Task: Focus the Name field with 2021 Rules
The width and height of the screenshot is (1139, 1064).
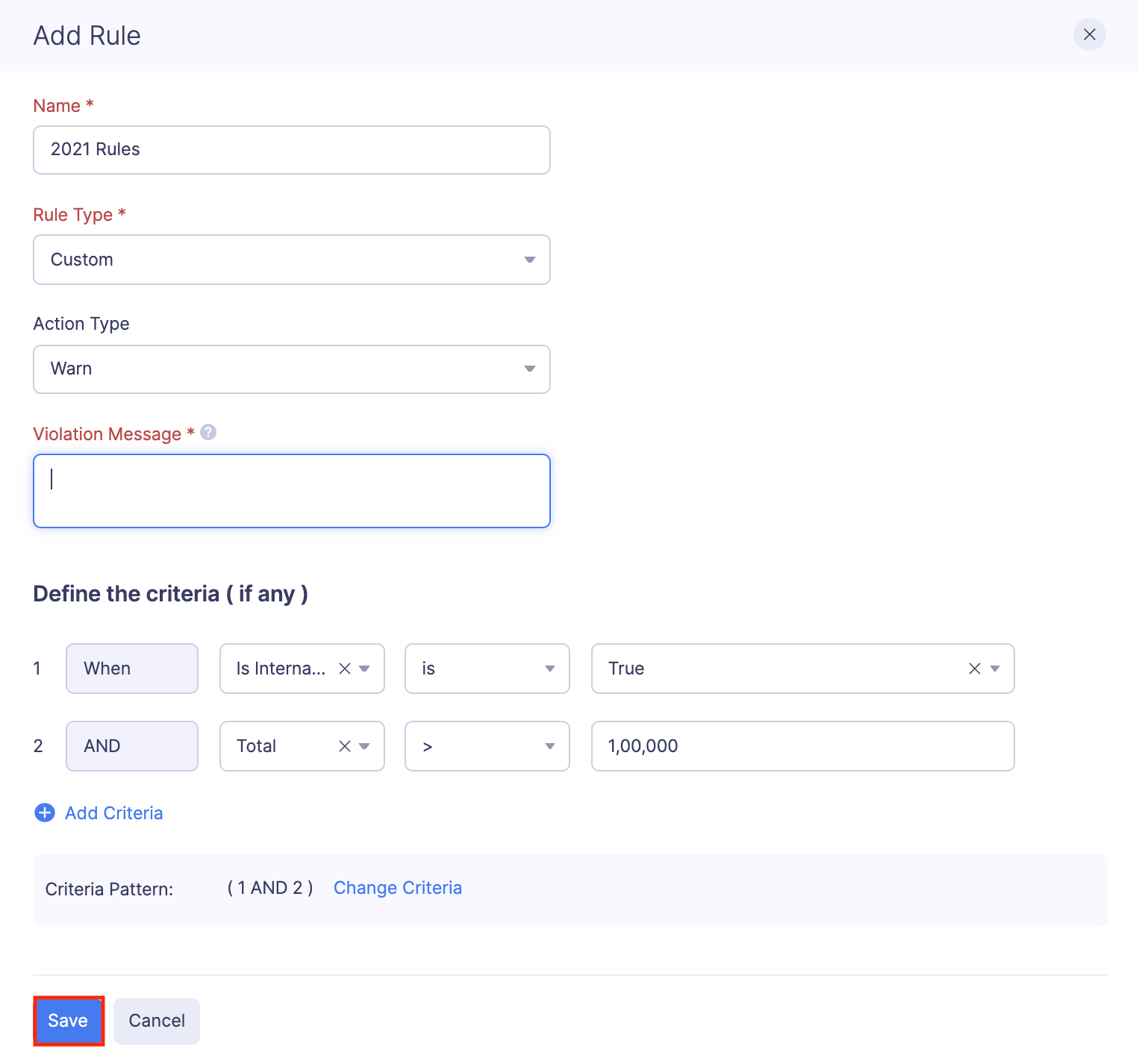Action: point(292,150)
